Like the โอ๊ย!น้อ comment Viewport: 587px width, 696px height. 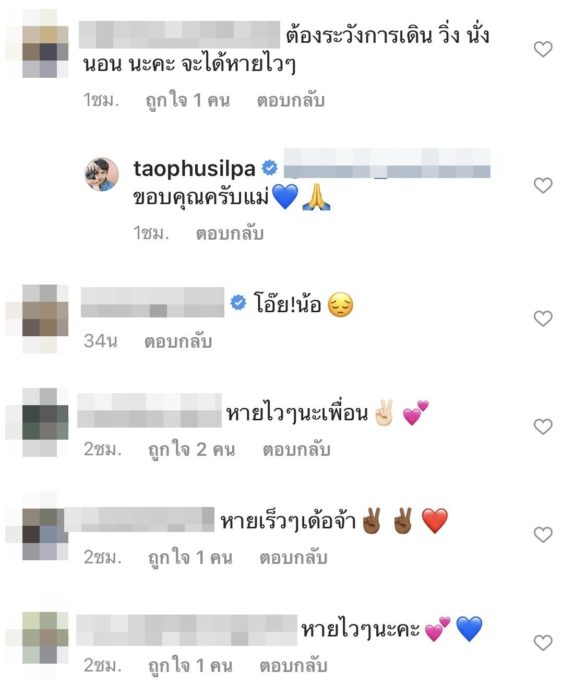[x=543, y=318]
